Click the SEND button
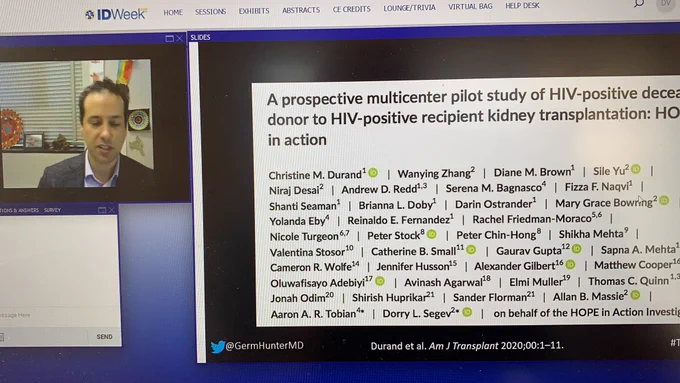Image resolution: width=680 pixels, height=383 pixels. [x=104, y=337]
